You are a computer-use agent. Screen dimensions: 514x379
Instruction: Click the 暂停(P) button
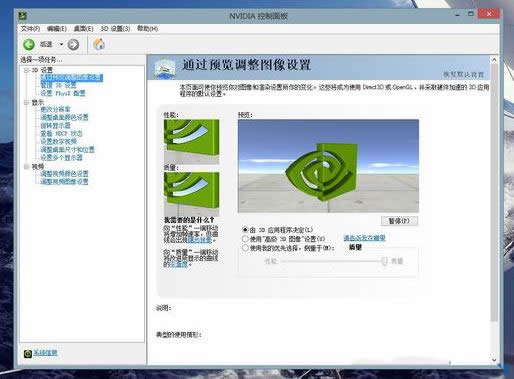click(x=399, y=221)
